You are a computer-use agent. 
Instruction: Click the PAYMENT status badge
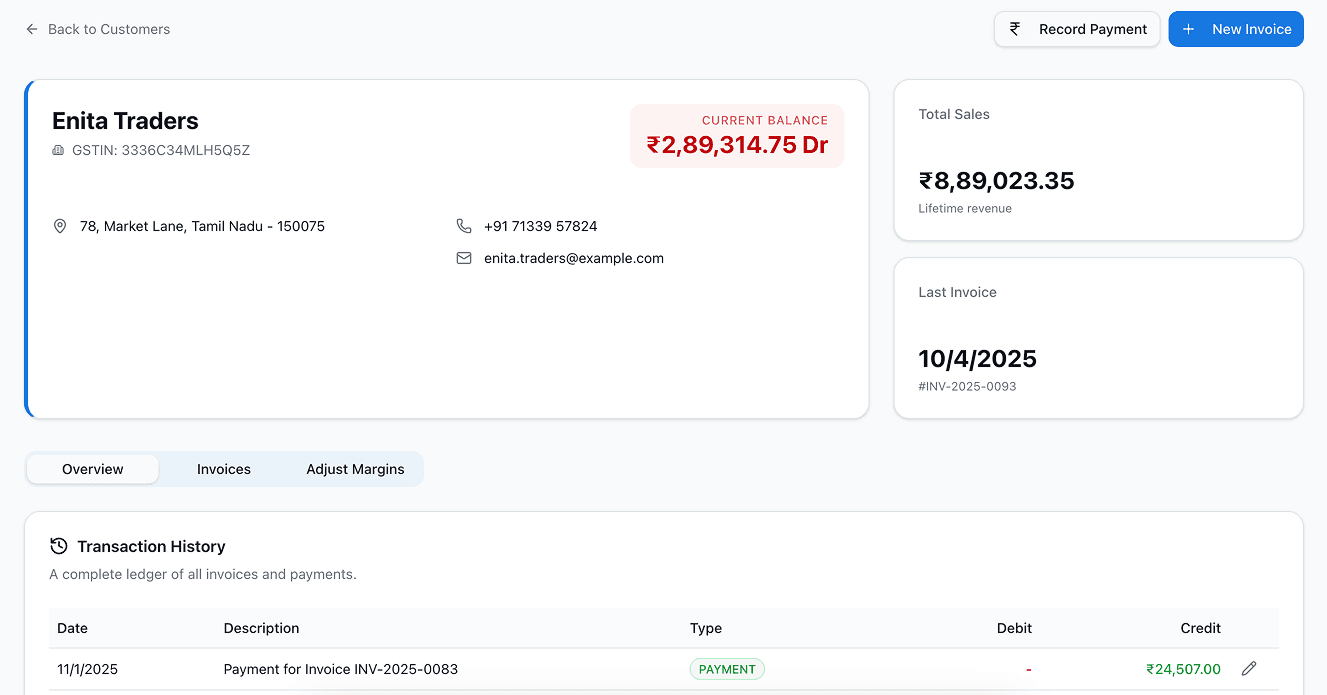click(727, 668)
